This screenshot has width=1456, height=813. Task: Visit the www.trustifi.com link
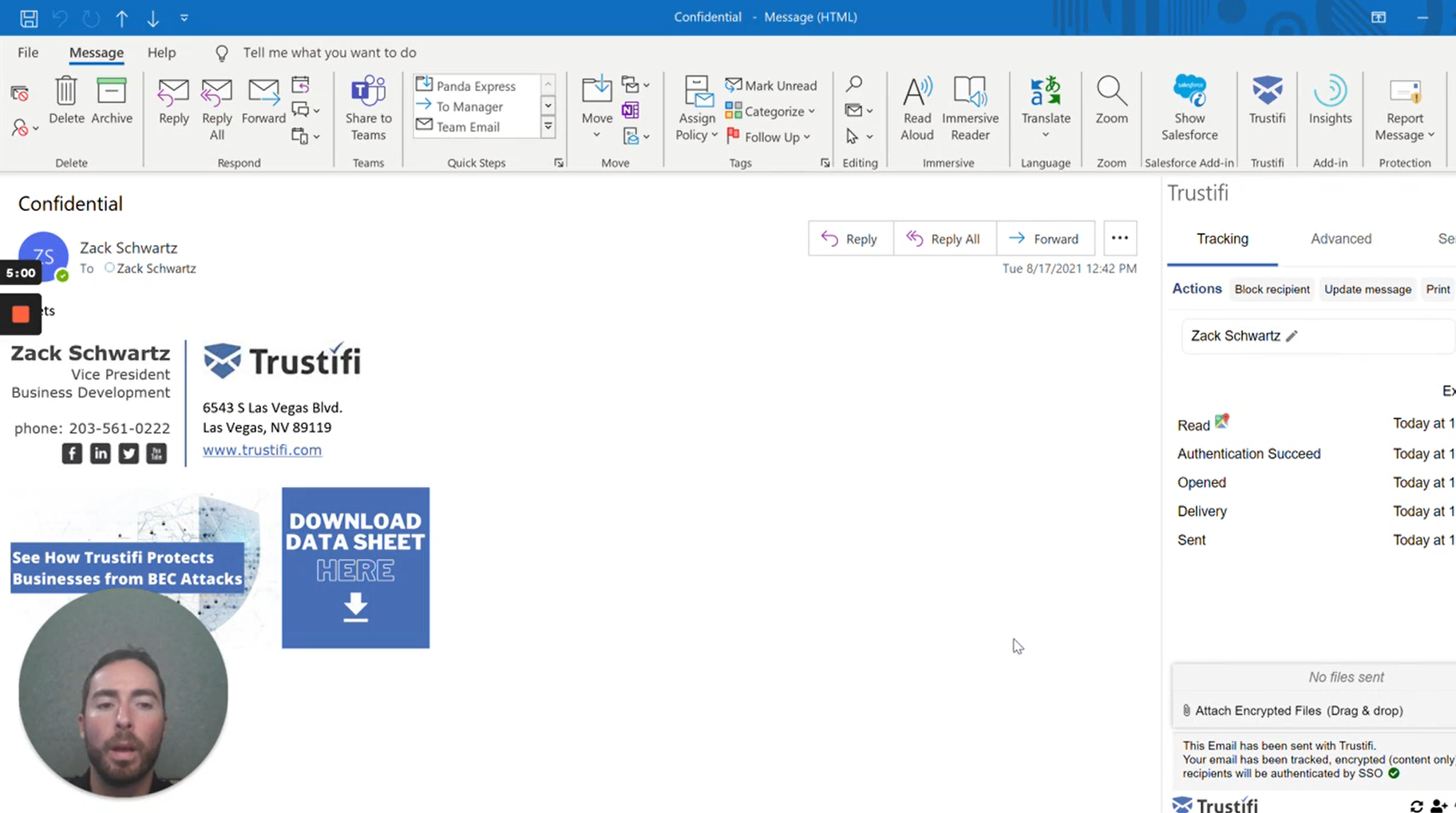pos(262,449)
